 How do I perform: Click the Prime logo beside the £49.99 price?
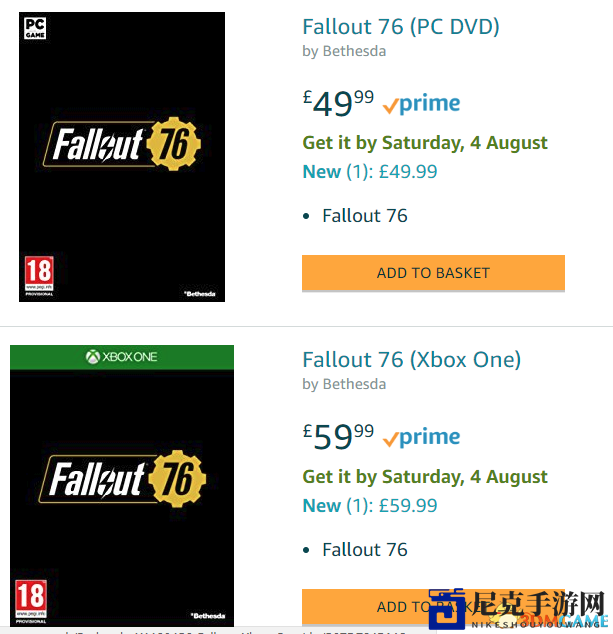coord(421,104)
